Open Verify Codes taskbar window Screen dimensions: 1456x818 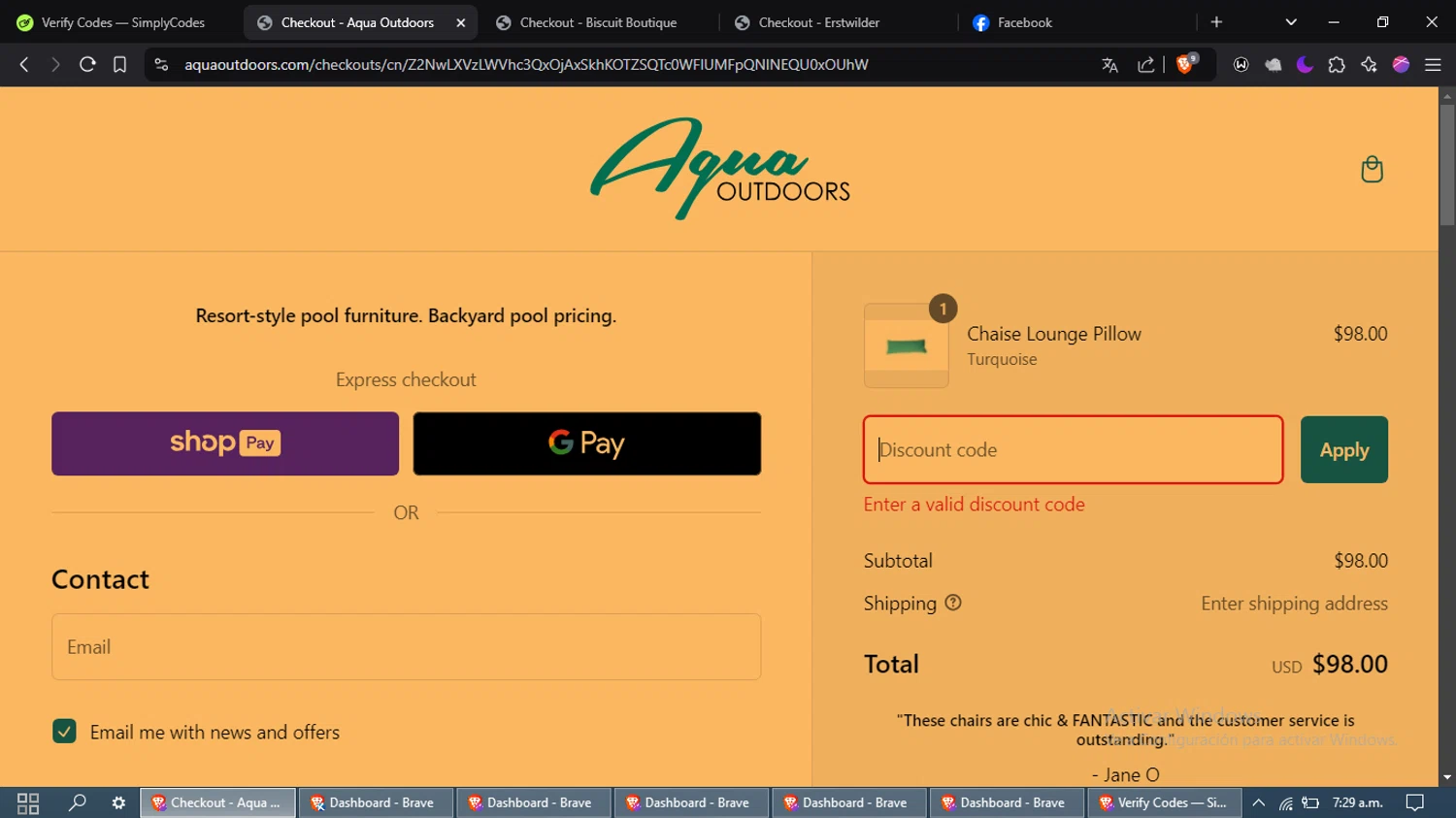(x=1165, y=802)
